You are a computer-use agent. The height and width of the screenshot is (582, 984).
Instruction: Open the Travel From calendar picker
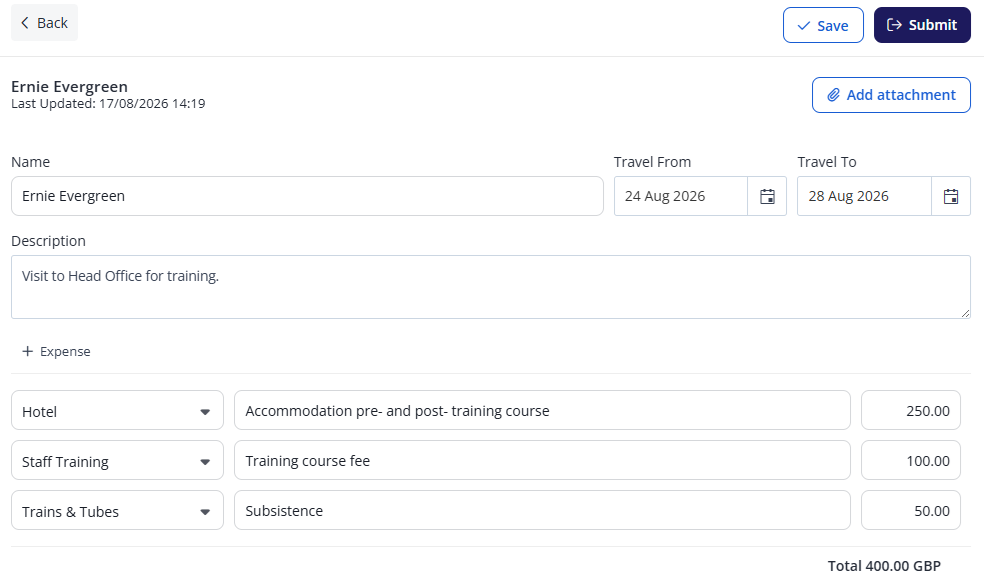coord(767,196)
